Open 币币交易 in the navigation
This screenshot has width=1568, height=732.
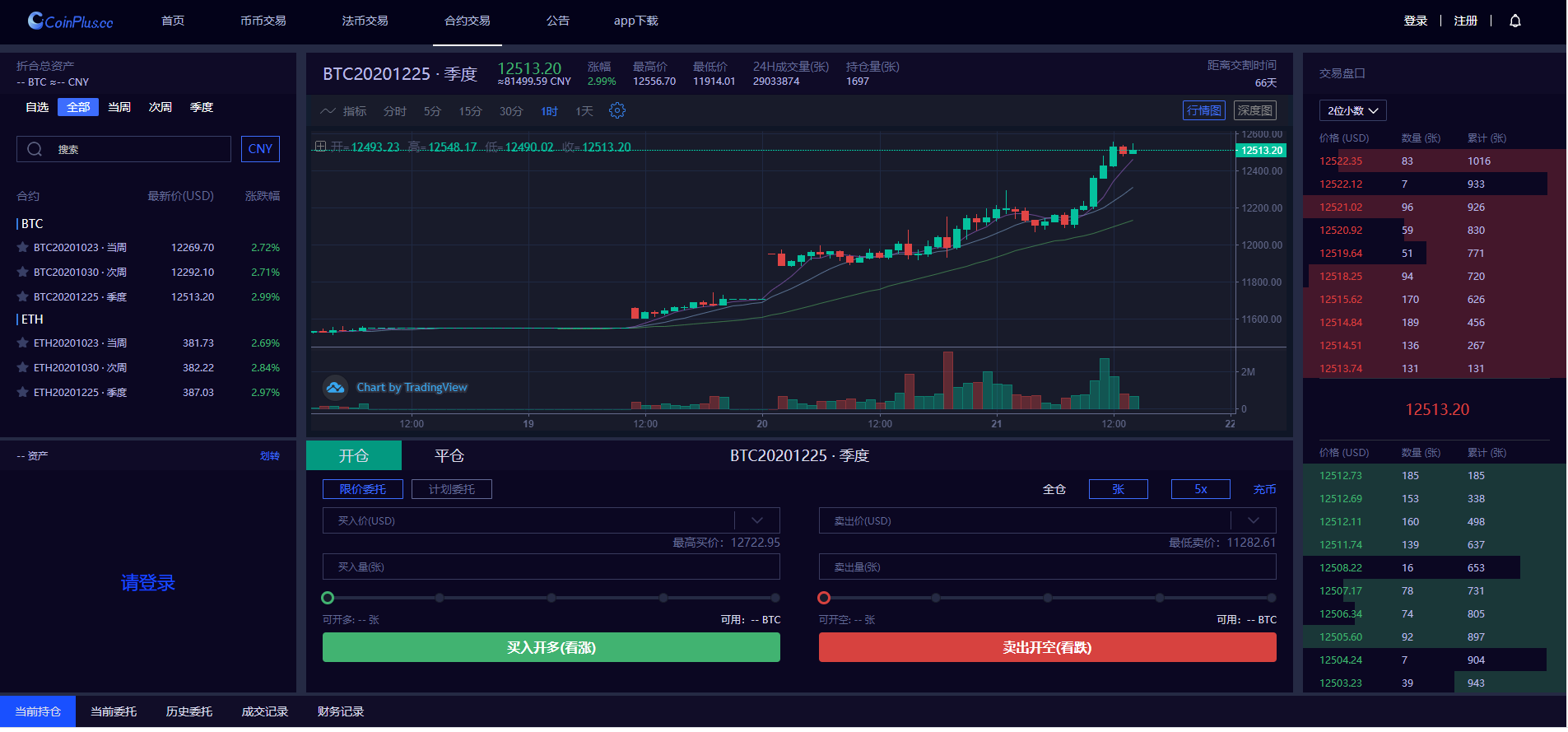coord(263,21)
